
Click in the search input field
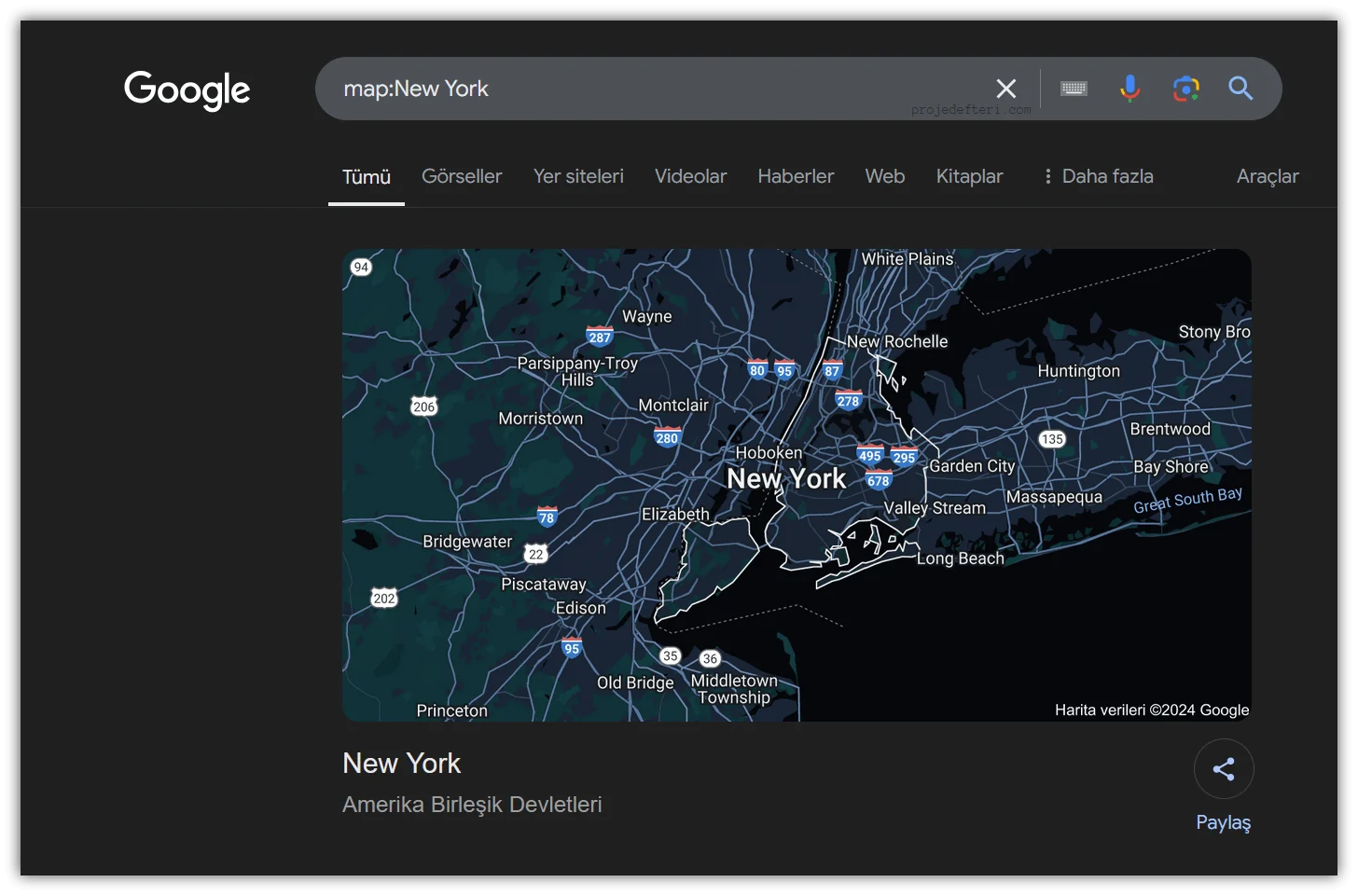653,89
